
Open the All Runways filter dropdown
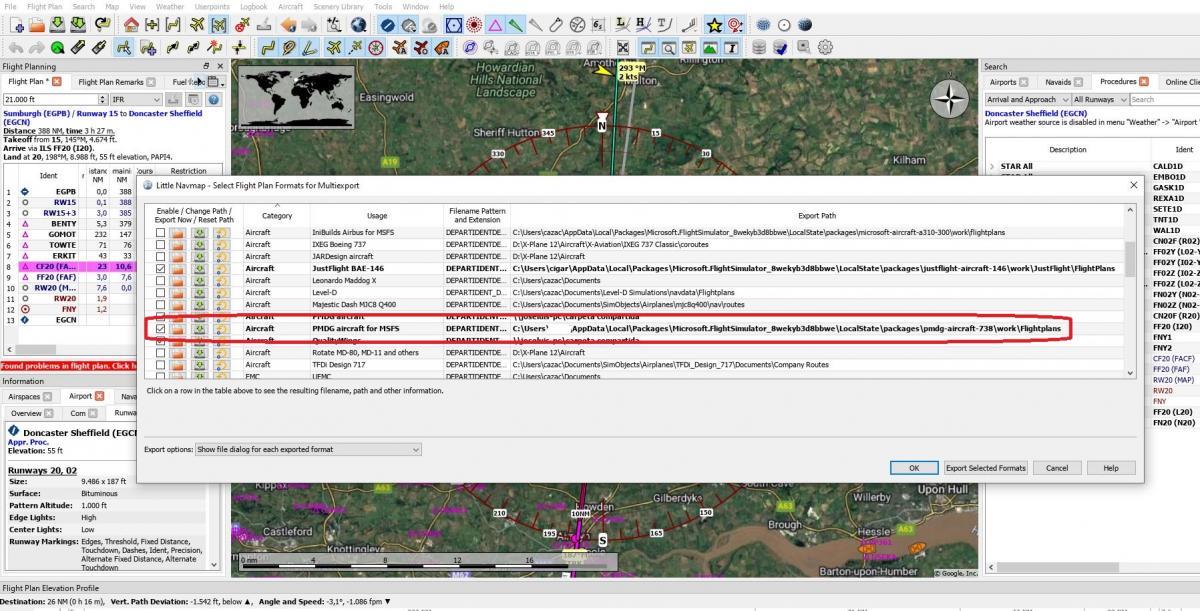pyautogui.click(x=1099, y=100)
